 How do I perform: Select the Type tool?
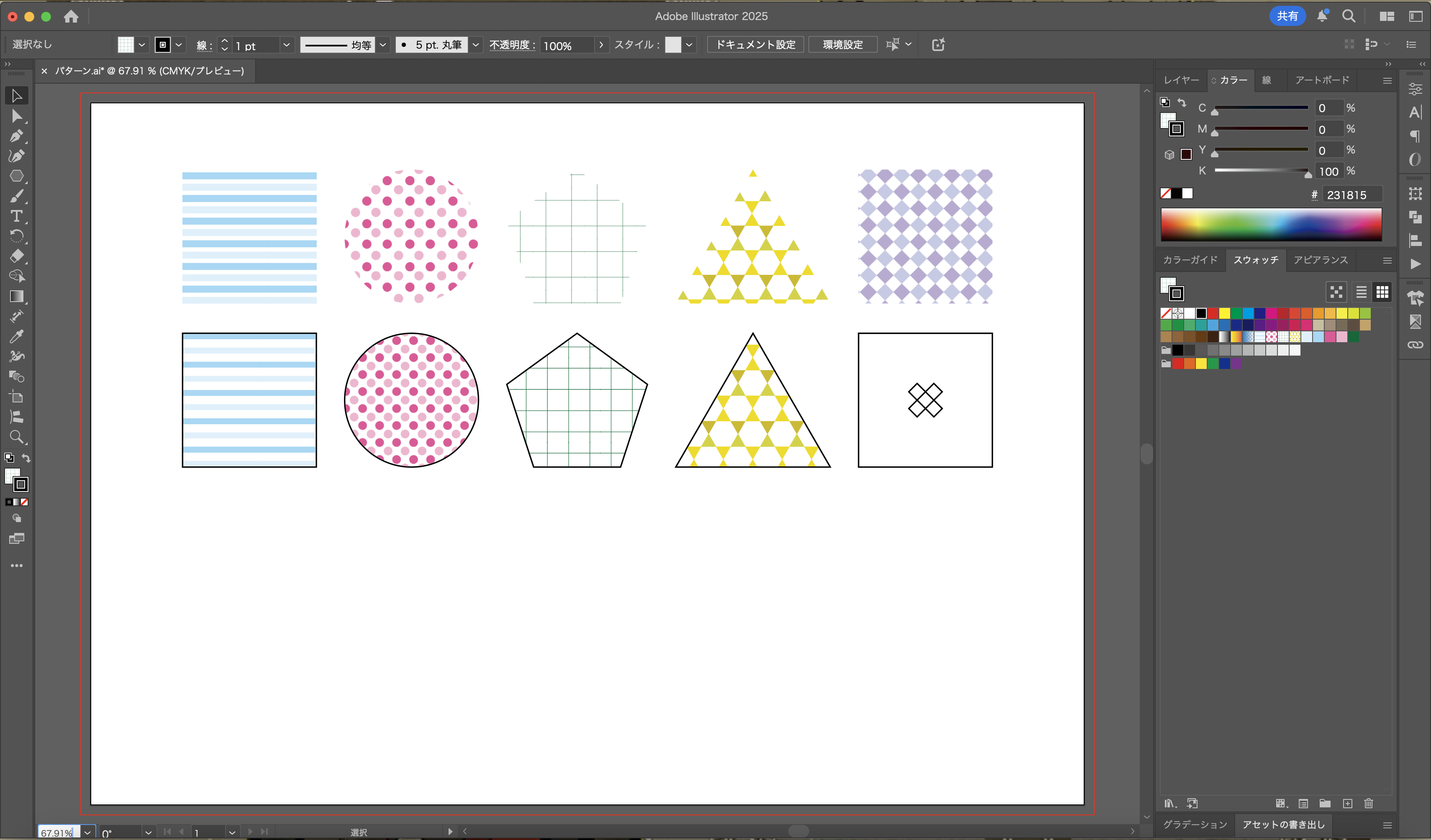pos(16,216)
